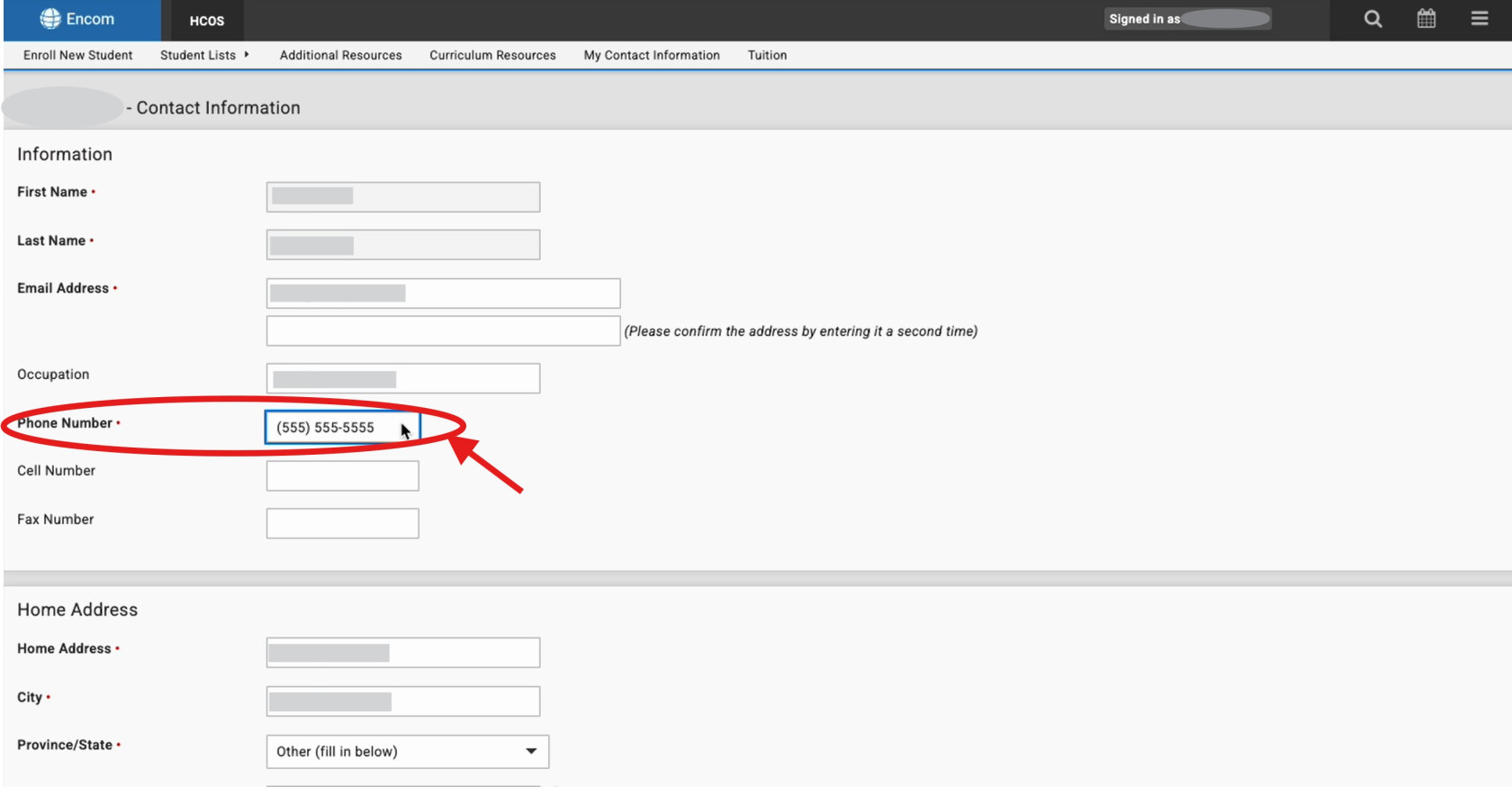This screenshot has height=787, width=1512.
Task: Click the Fax Number input box
Action: point(342,523)
